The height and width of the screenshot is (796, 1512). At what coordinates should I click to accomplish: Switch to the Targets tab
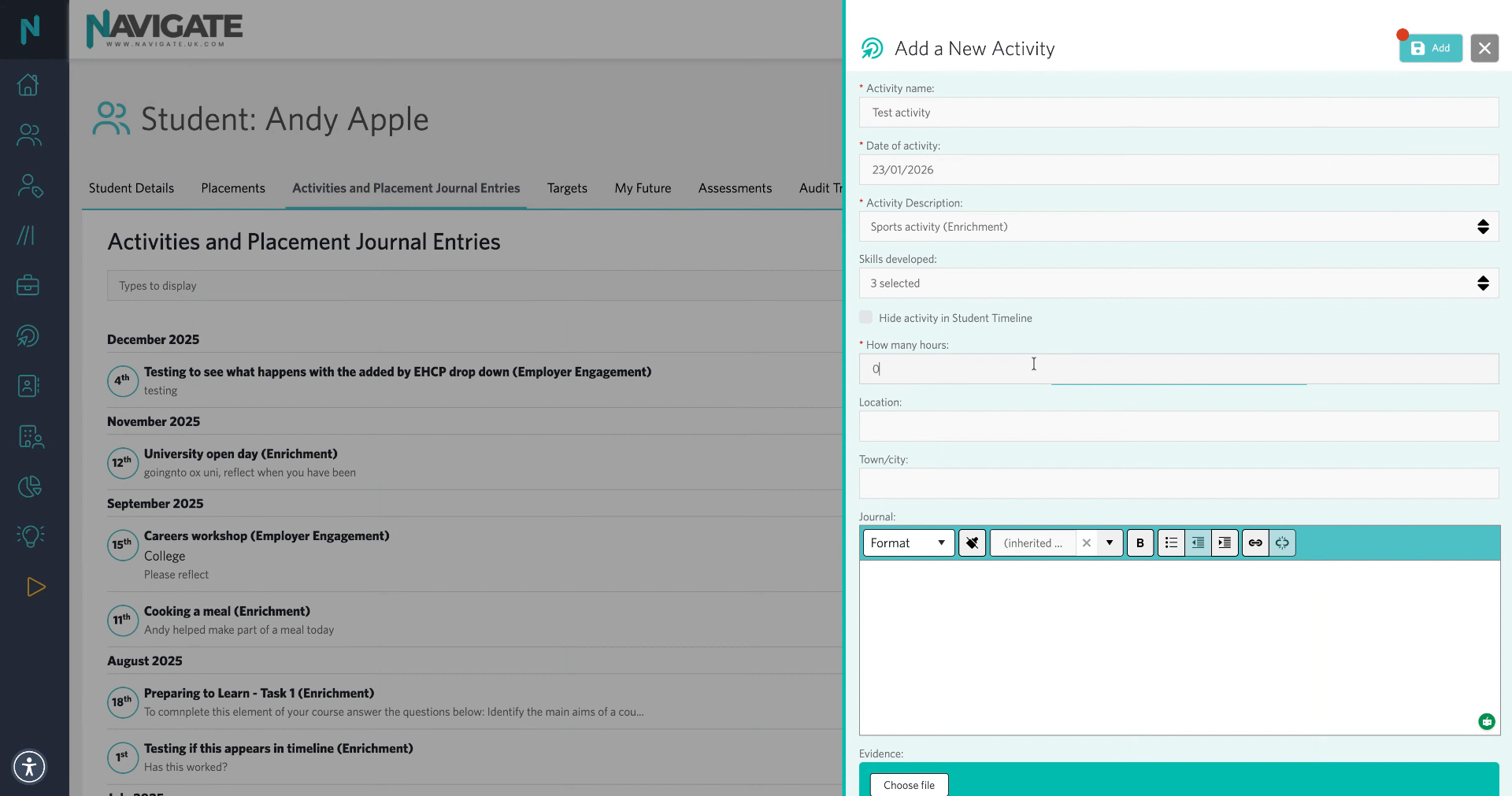pyautogui.click(x=566, y=188)
